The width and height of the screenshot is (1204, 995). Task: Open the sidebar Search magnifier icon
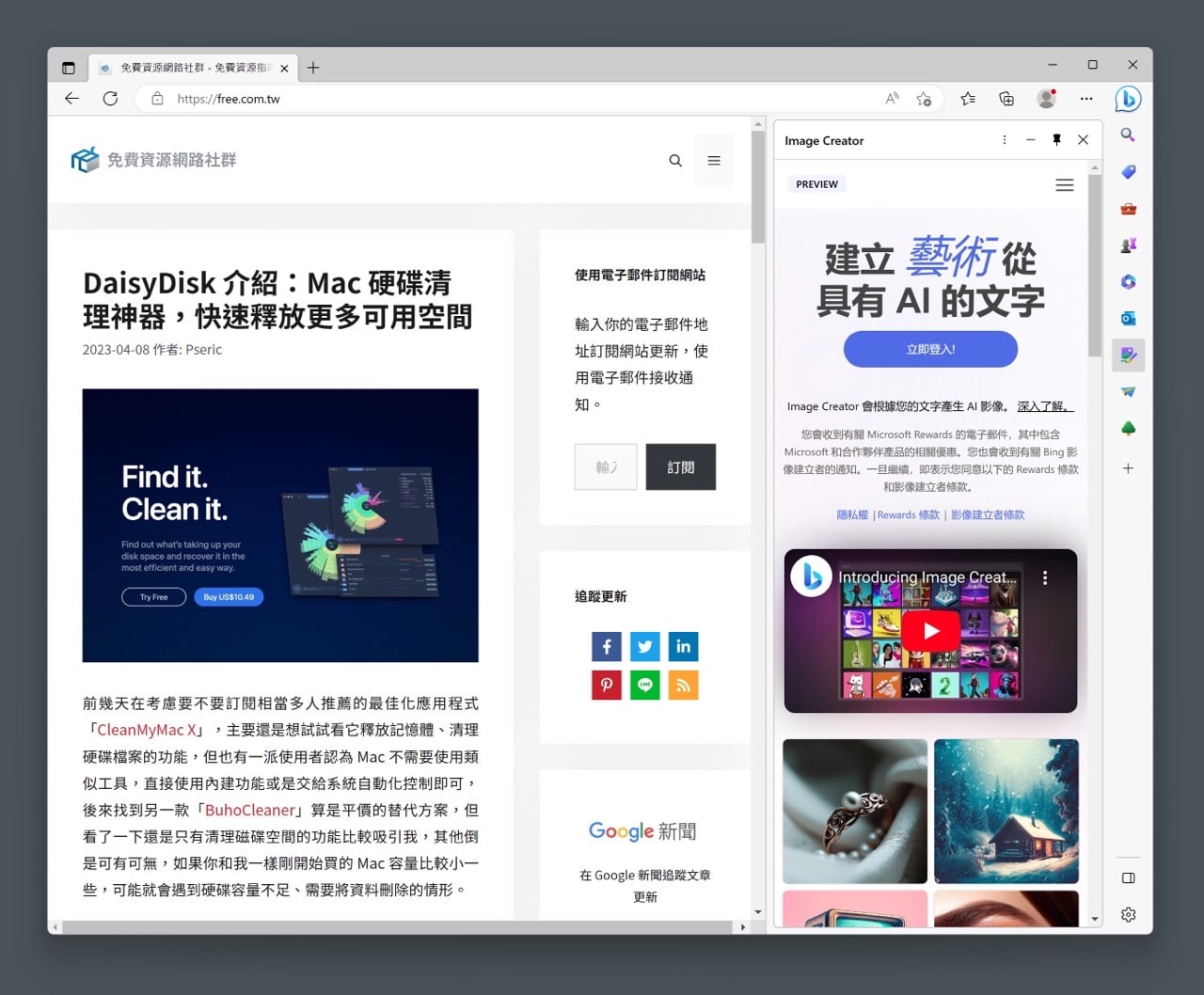[x=1128, y=135]
